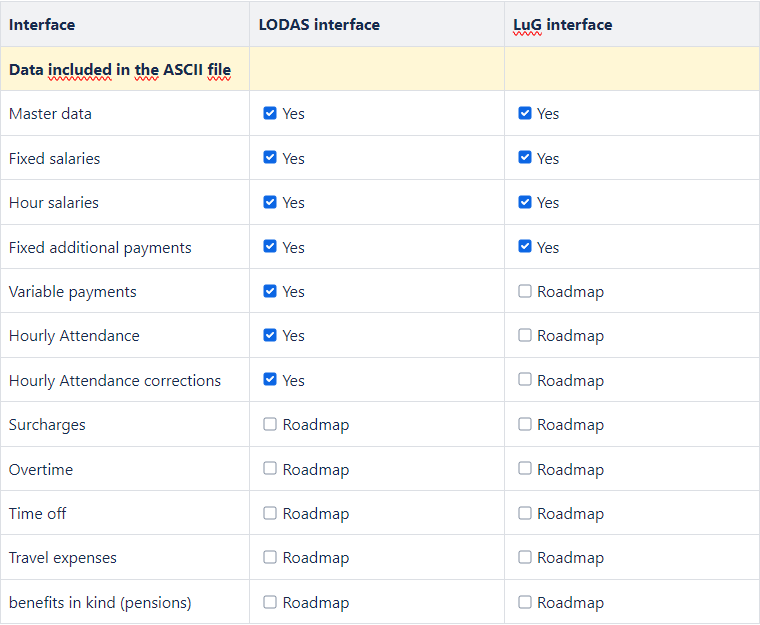The image size is (760, 625).
Task: Check LODAS Roadmap box for Travel expenses
Action: pyautogui.click(x=270, y=557)
